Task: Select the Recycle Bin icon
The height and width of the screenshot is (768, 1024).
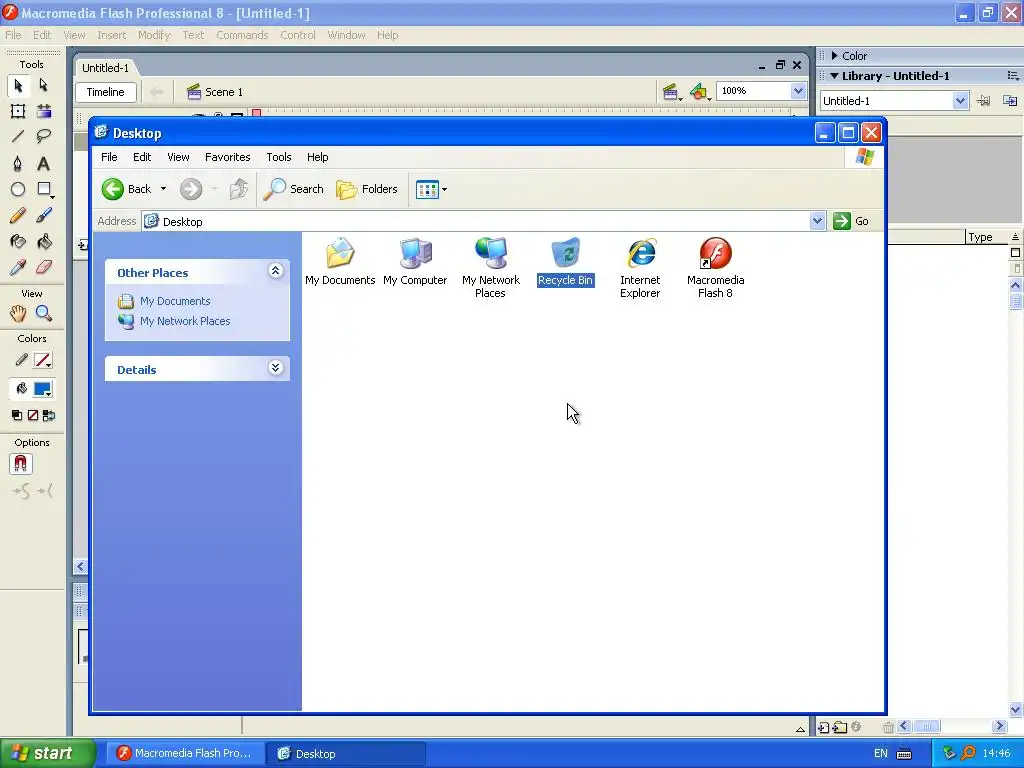Action: (566, 262)
